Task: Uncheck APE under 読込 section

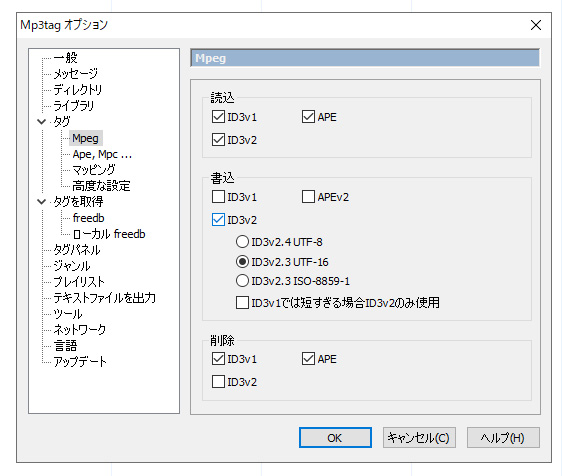Action: pyautogui.click(x=308, y=117)
